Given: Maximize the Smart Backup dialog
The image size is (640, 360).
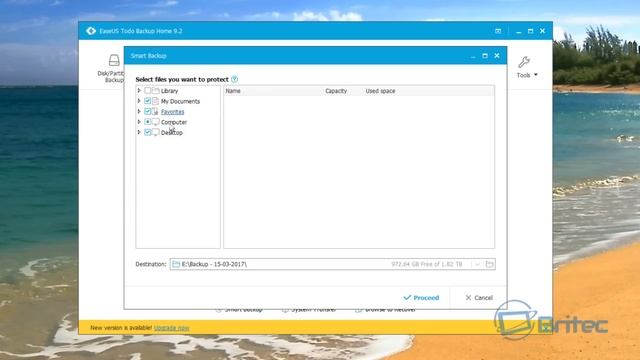Looking at the screenshot, I should [x=485, y=56].
